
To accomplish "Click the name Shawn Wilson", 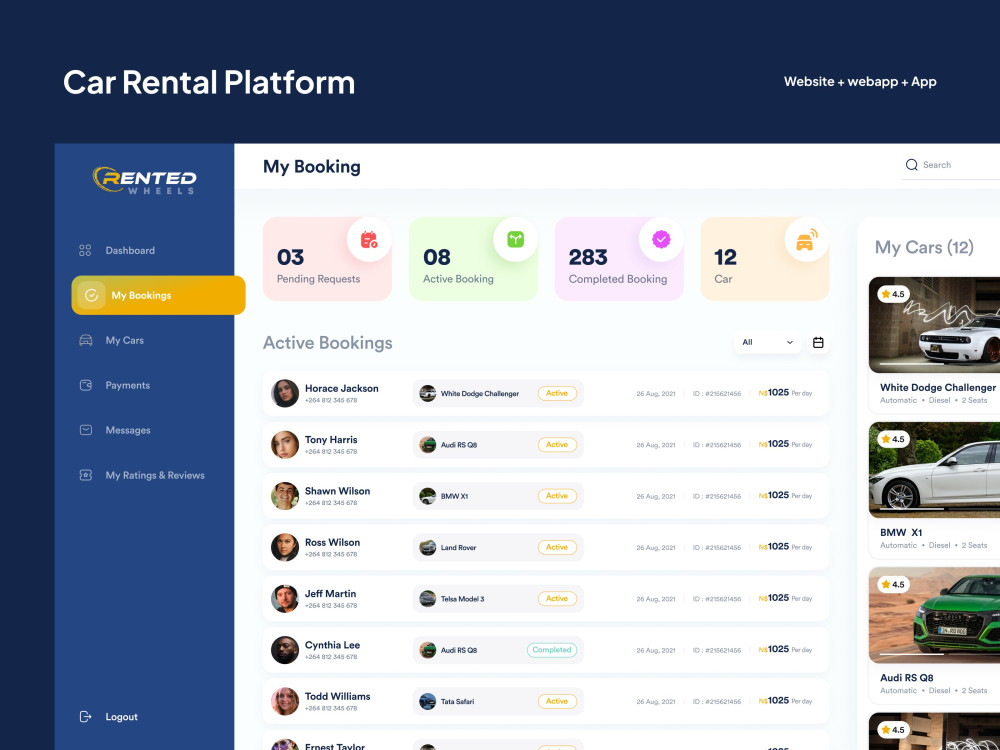I will [337, 491].
